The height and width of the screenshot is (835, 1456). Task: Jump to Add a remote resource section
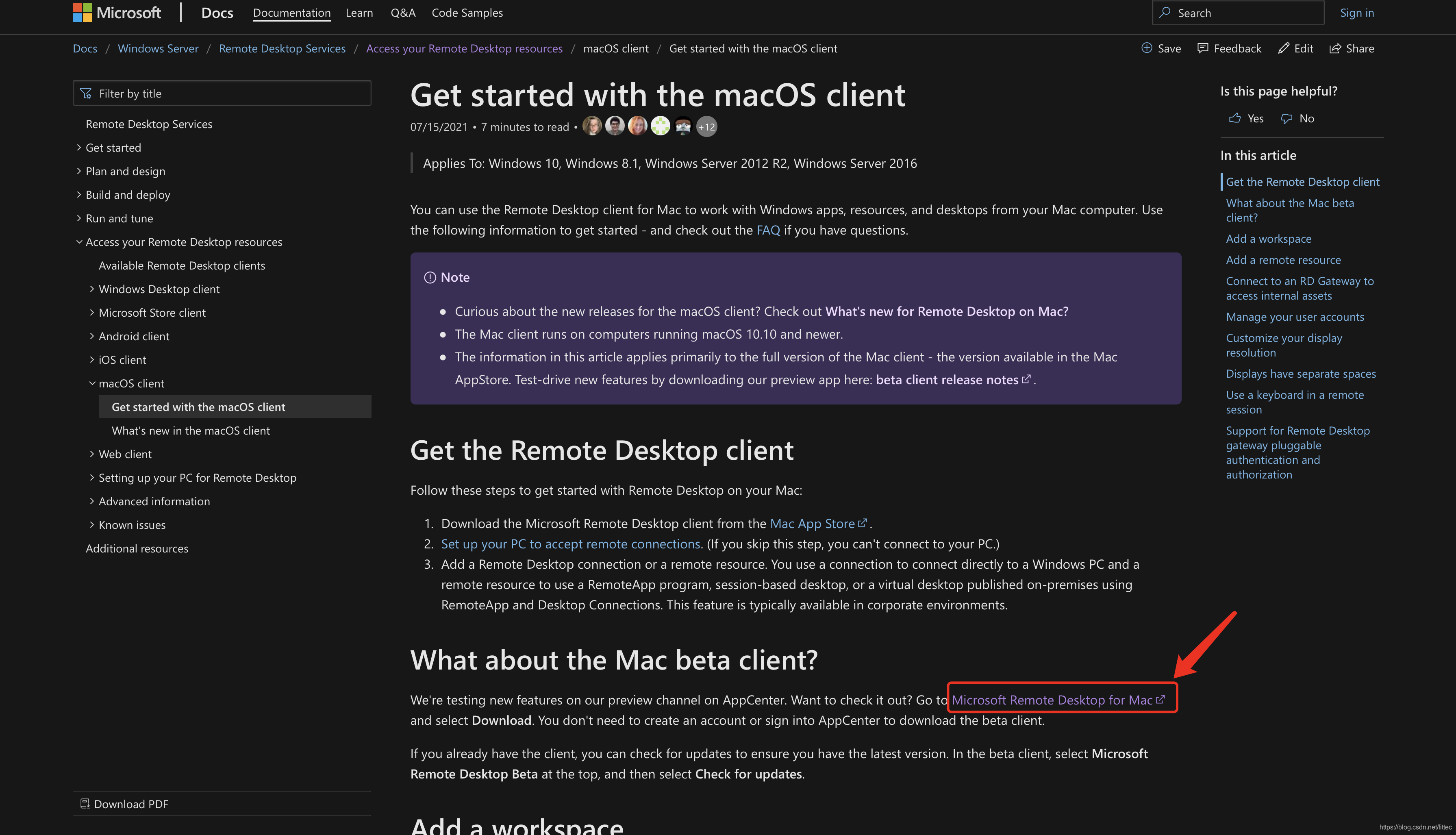(x=1284, y=260)
